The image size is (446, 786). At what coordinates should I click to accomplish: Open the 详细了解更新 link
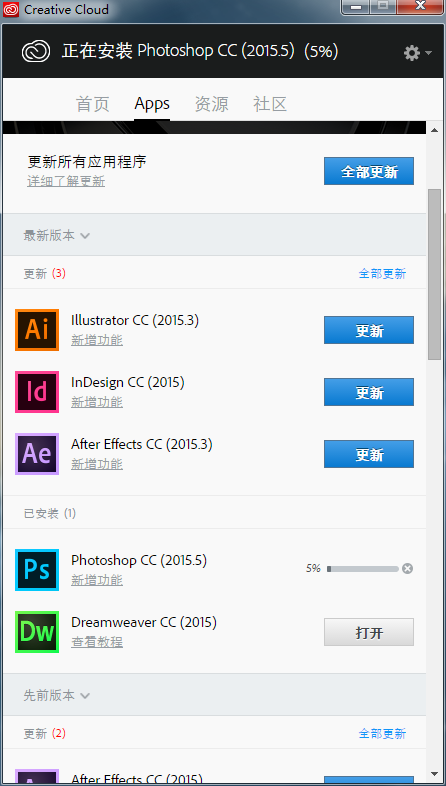click(66, 181)
